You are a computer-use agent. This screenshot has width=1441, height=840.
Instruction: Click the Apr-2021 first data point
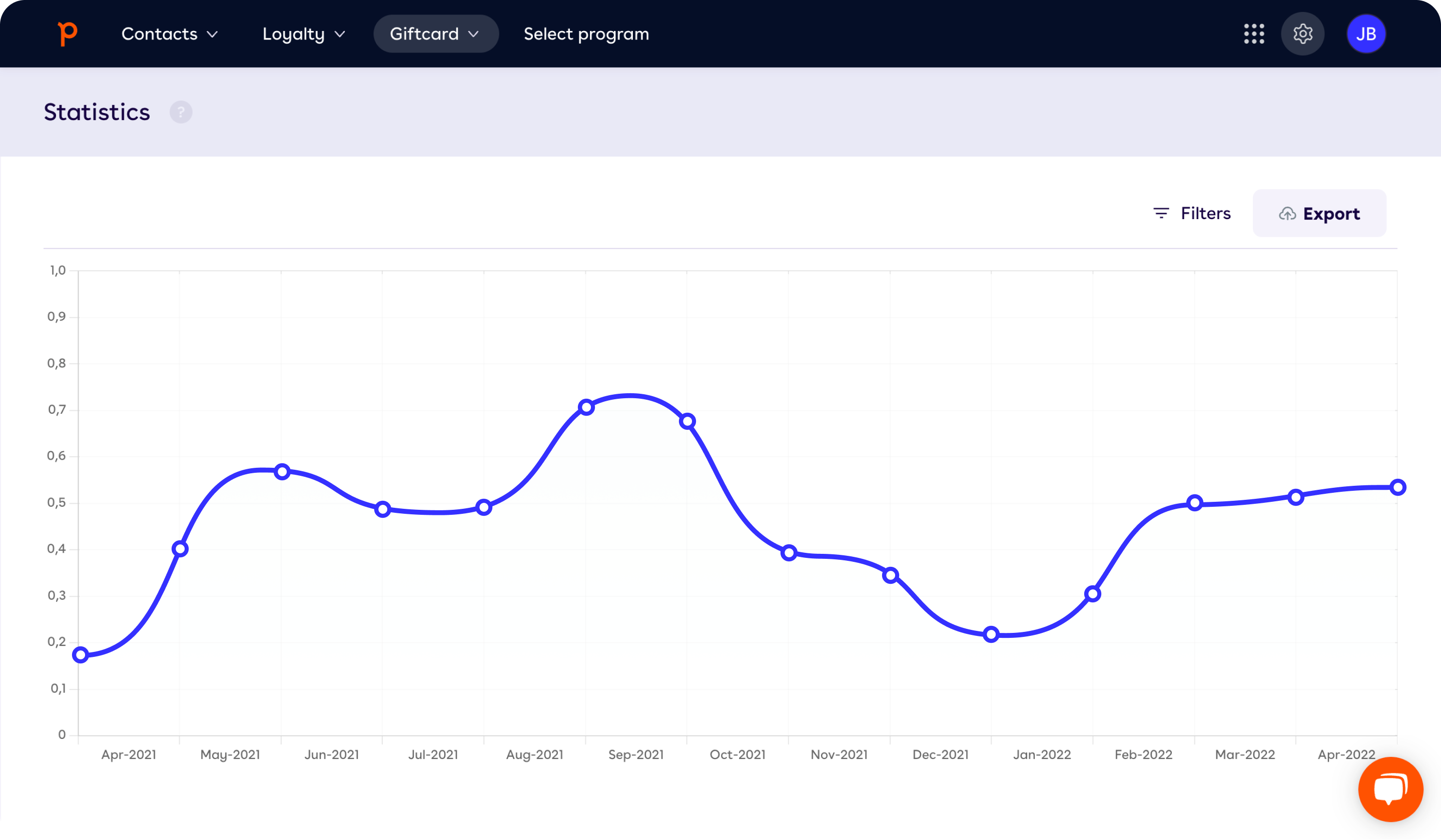click(x=81, y=655)
